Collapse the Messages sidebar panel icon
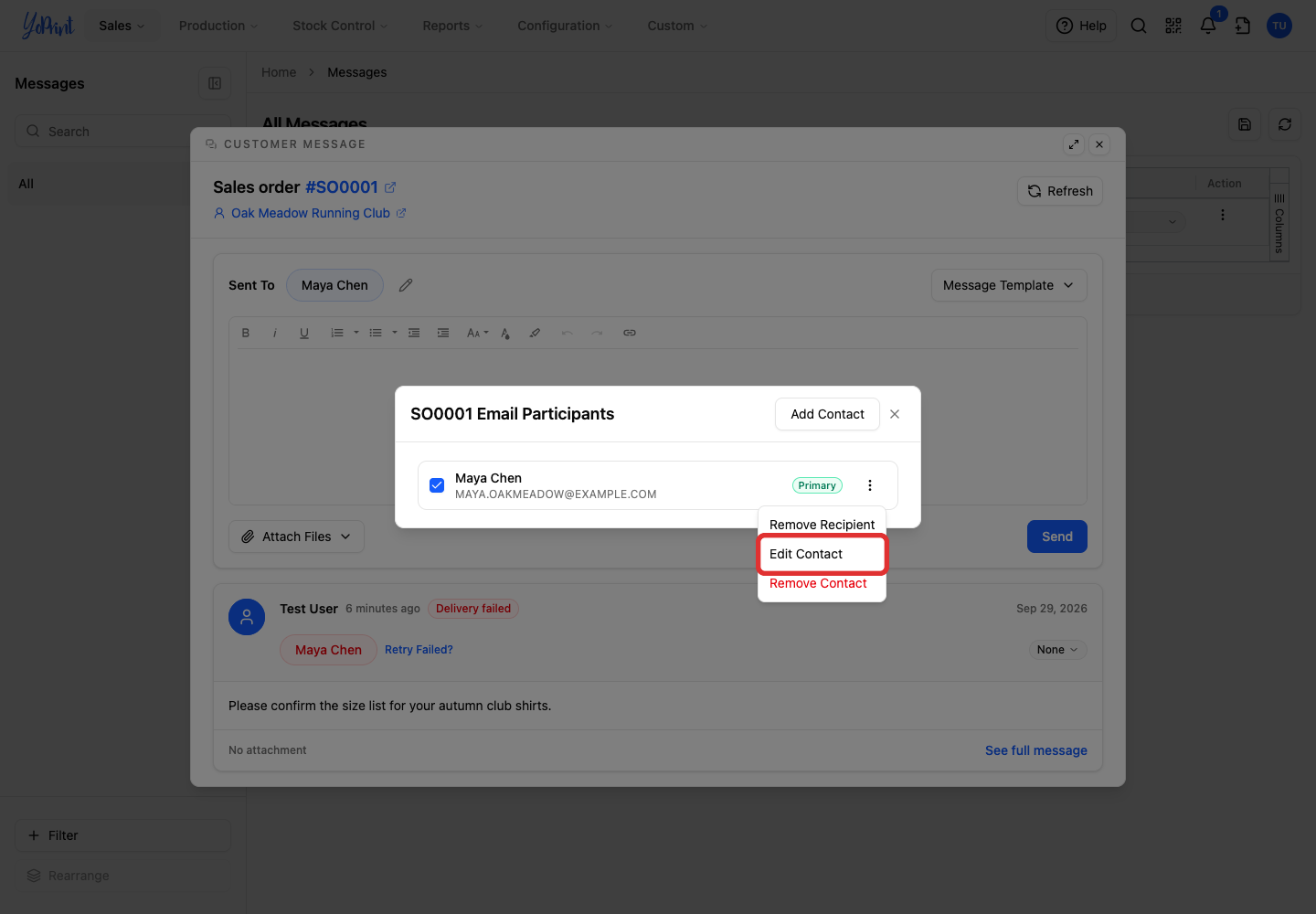This screenshot has height=914, width=1316. click(215, 83)
